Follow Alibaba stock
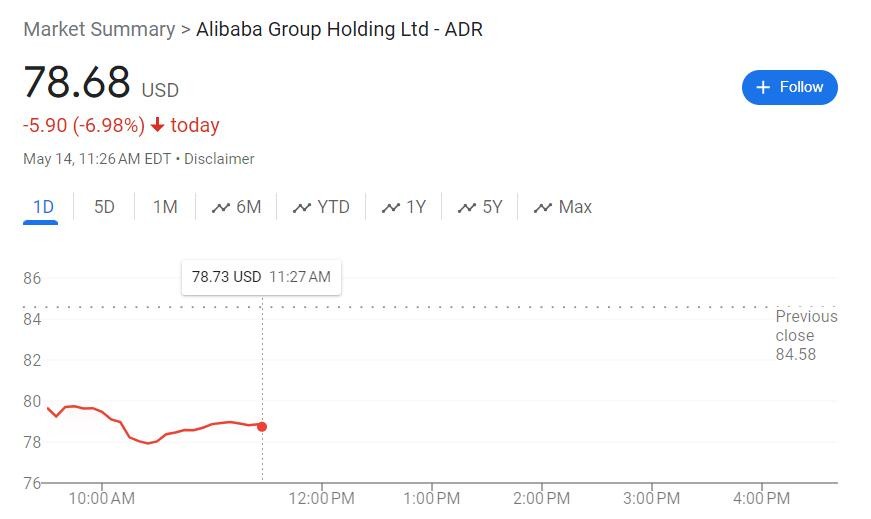 [x=789, y=87]
